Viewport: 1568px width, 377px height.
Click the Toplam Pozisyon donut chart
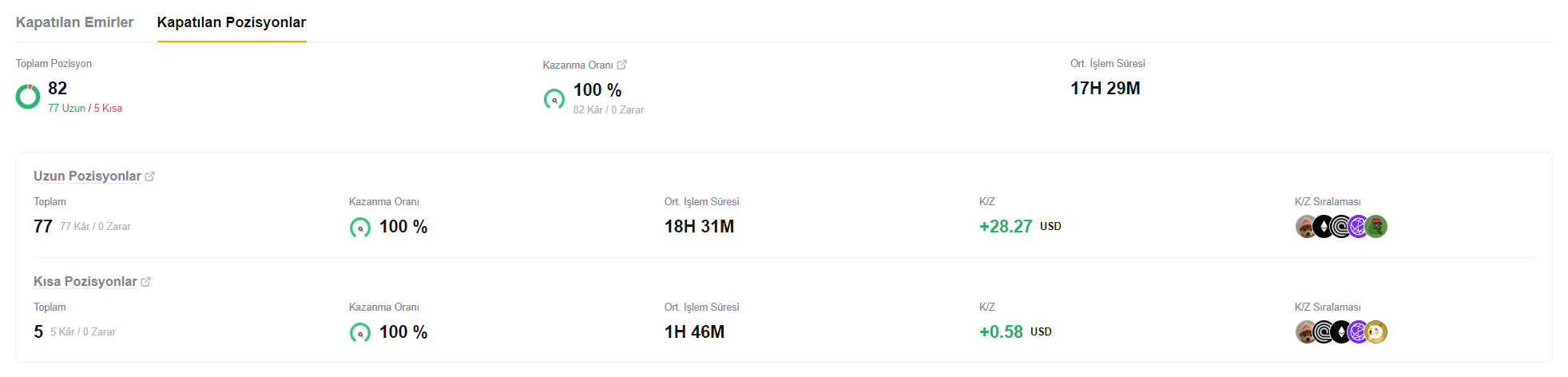[x=28, y=97]
